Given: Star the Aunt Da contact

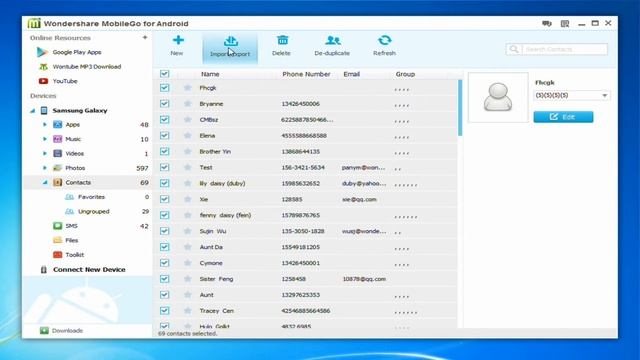Looking at the screenshot, I should click(188, 247).
